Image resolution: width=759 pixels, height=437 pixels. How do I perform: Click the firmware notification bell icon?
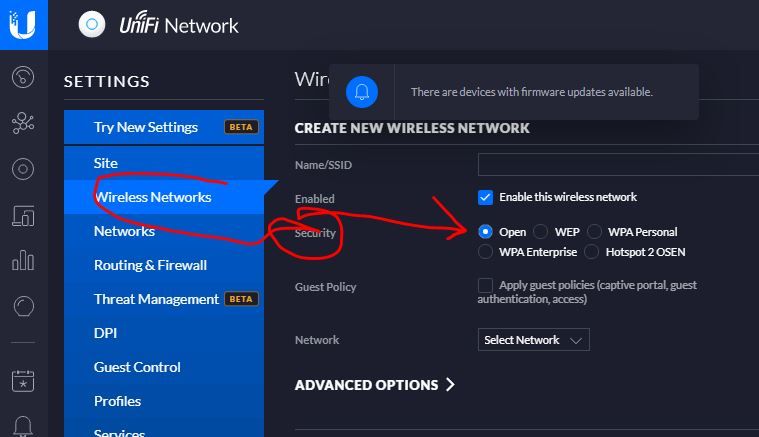click(x=361, y=92)
